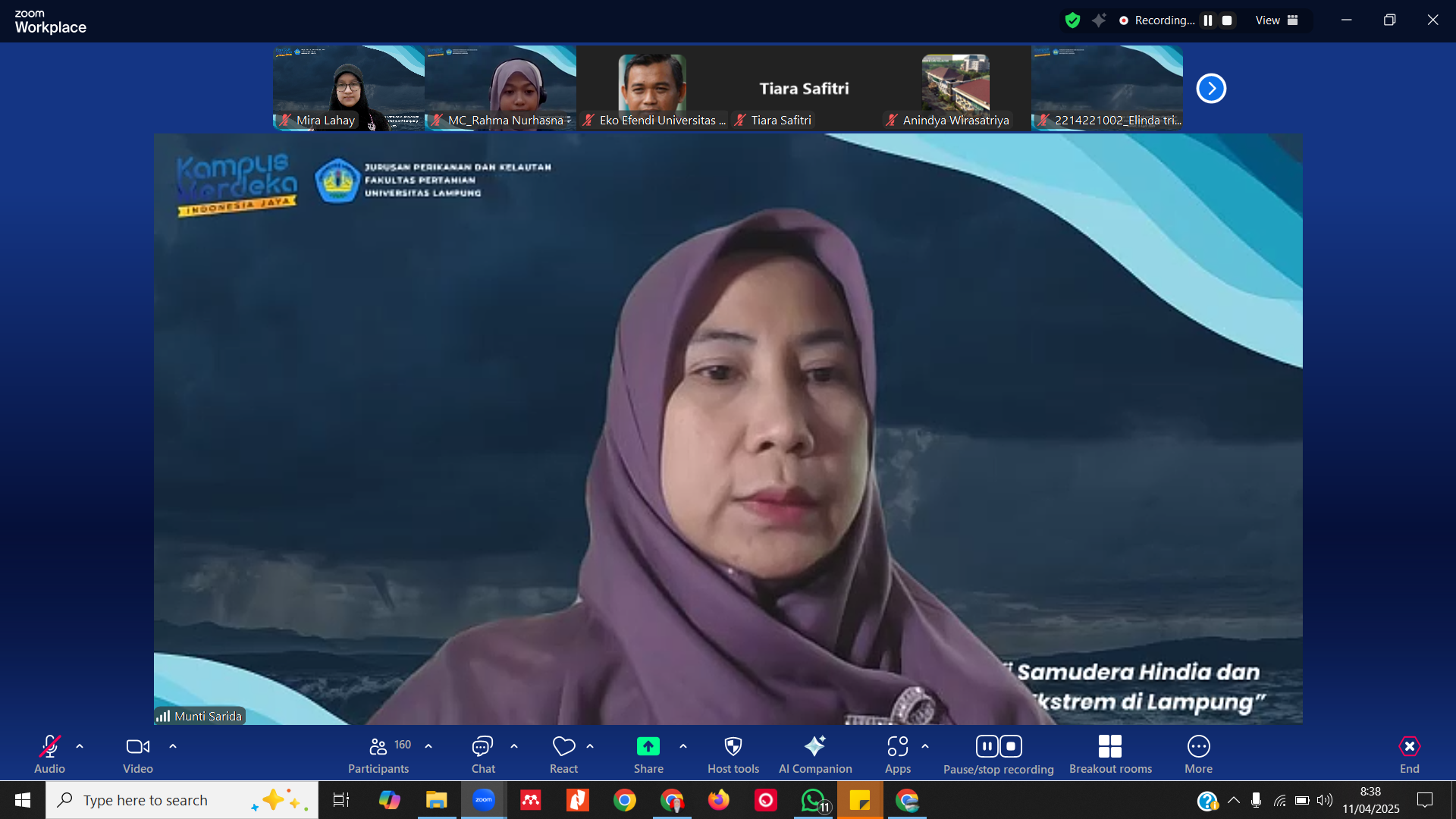Open the View layout menu
This screenshot has width=1456, height=819.
click(1276, 20)
